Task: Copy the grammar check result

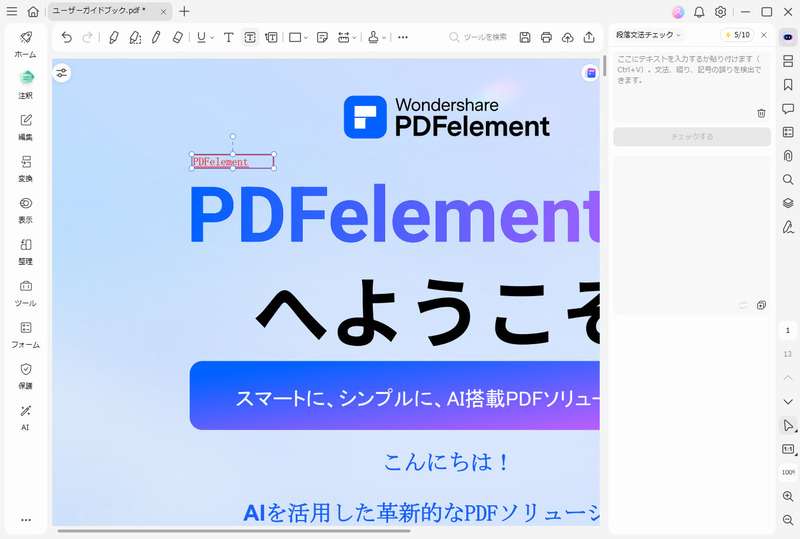Action: (x=761, y=305)
